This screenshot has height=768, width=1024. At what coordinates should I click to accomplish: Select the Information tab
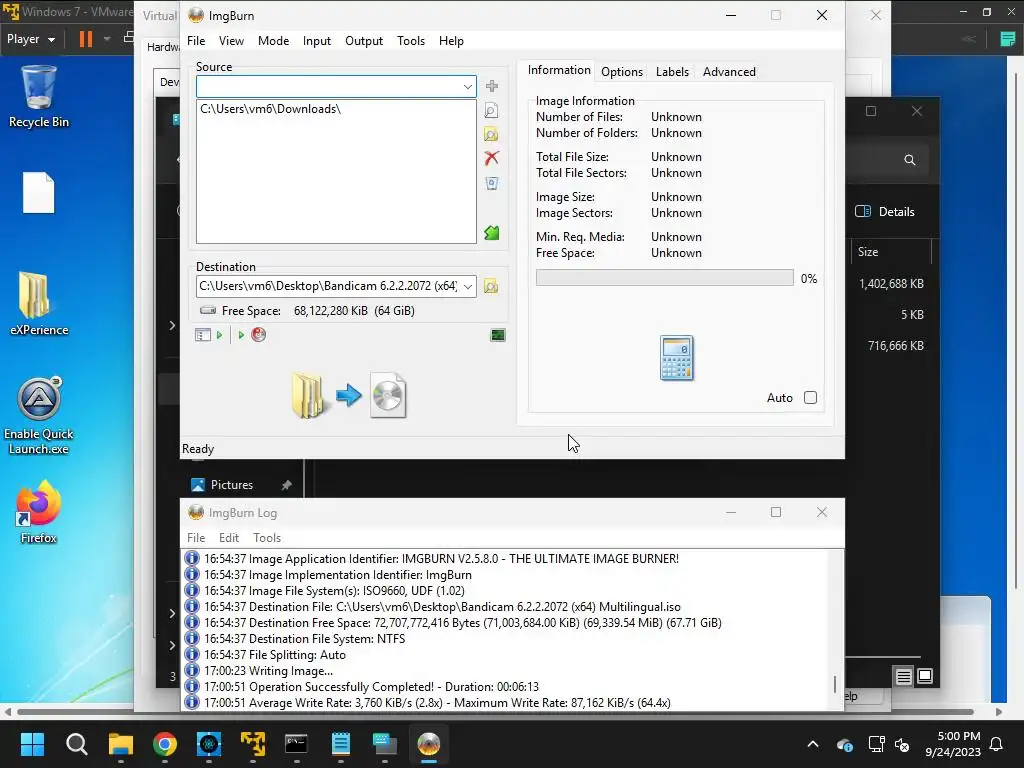pyautogui.click(x=559, y=70)
